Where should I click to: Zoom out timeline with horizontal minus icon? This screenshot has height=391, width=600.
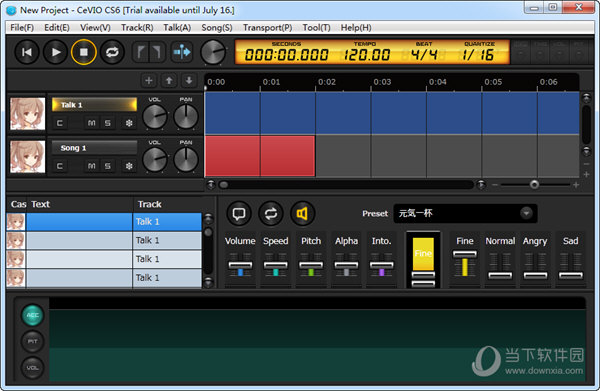tap(495, 185)
